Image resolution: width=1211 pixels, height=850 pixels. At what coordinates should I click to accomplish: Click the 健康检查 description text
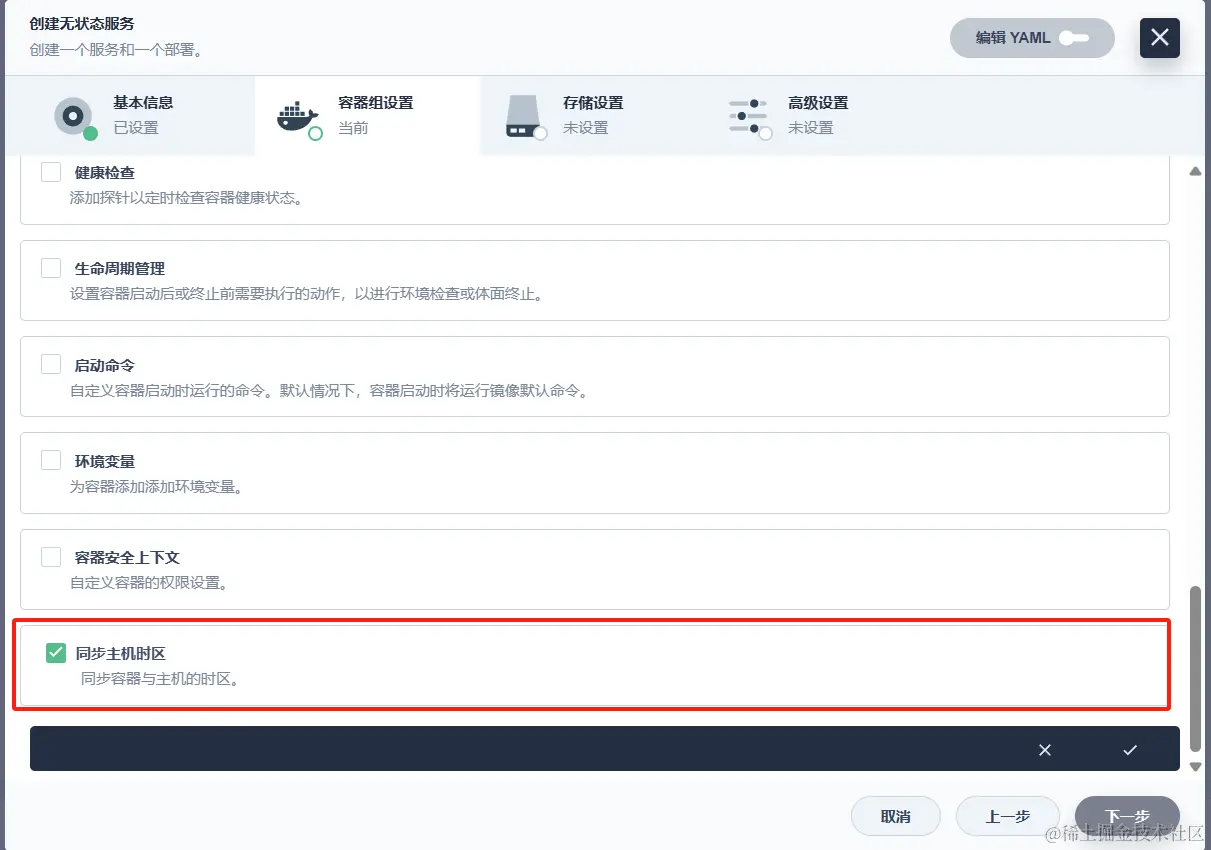(x=186, y=198)
